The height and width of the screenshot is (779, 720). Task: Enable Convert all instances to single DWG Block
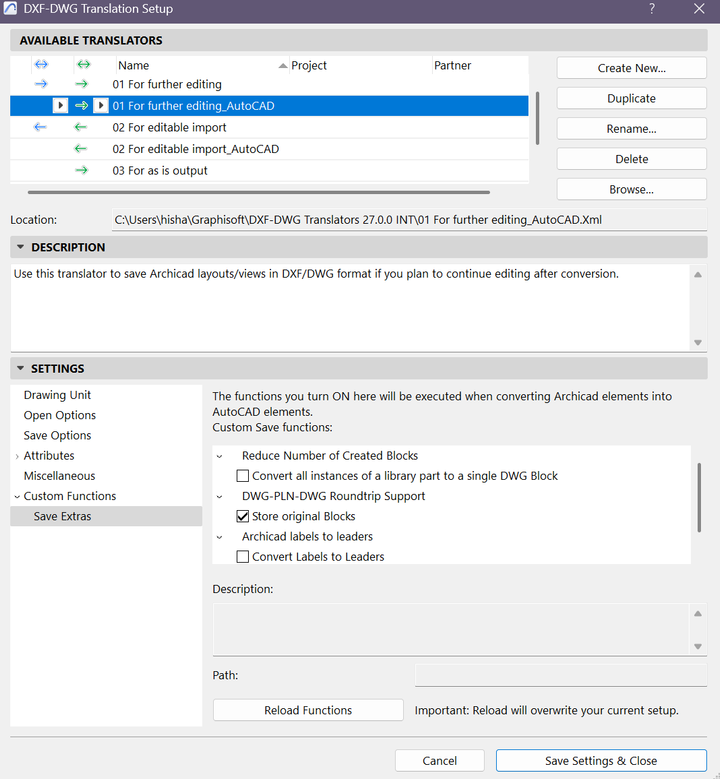[x=243, y=476]
